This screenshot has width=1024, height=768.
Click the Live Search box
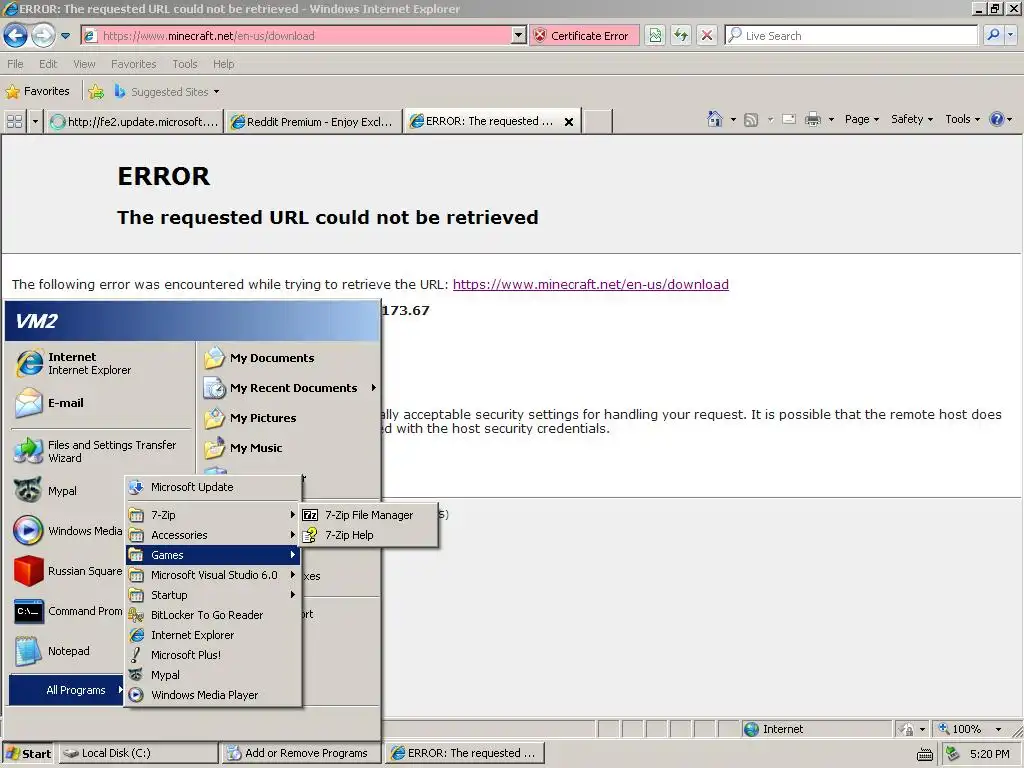pyautogui.click(x=852, y=36)
